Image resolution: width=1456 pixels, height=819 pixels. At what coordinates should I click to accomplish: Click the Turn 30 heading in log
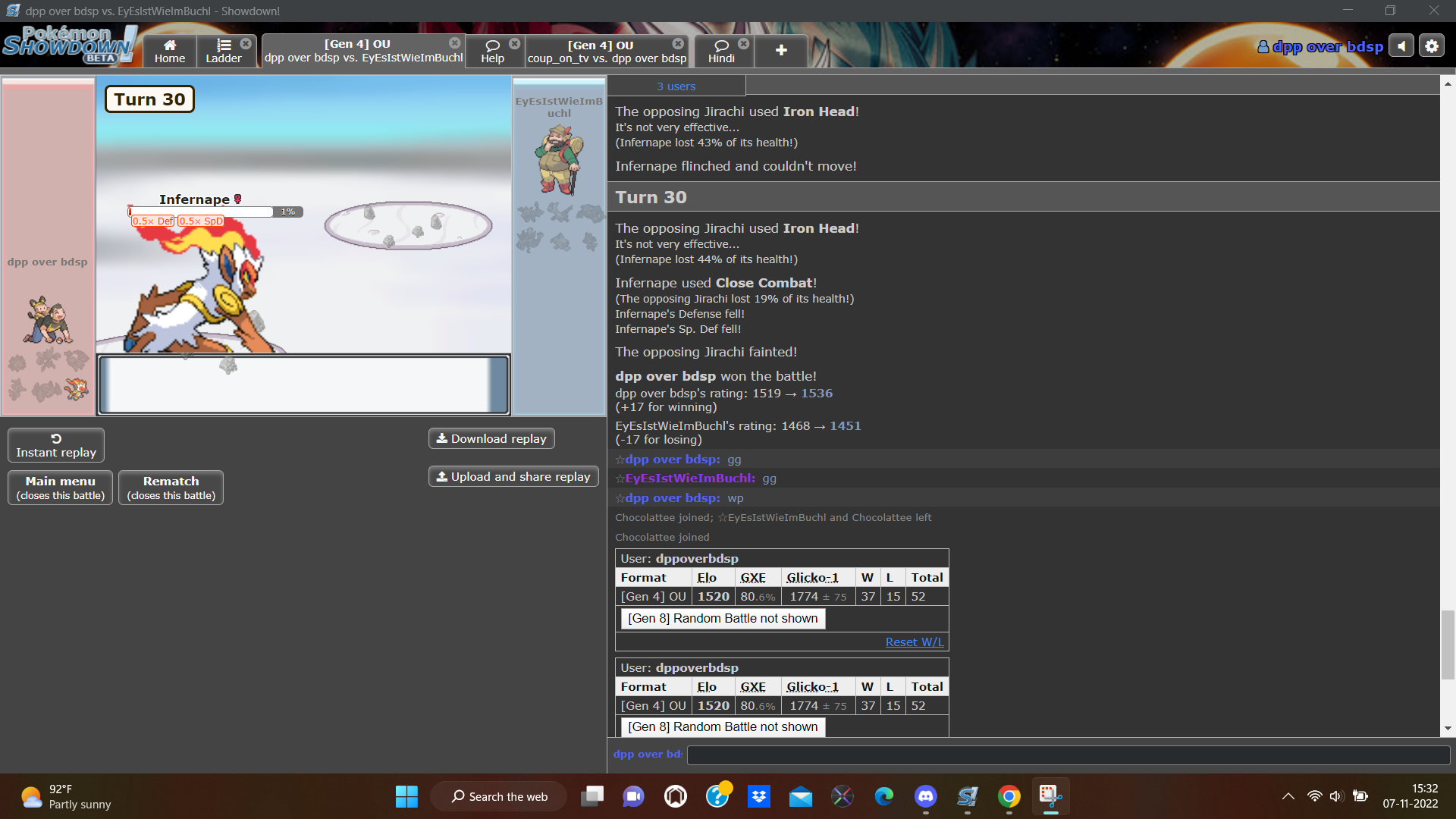(x=651, y=197)
